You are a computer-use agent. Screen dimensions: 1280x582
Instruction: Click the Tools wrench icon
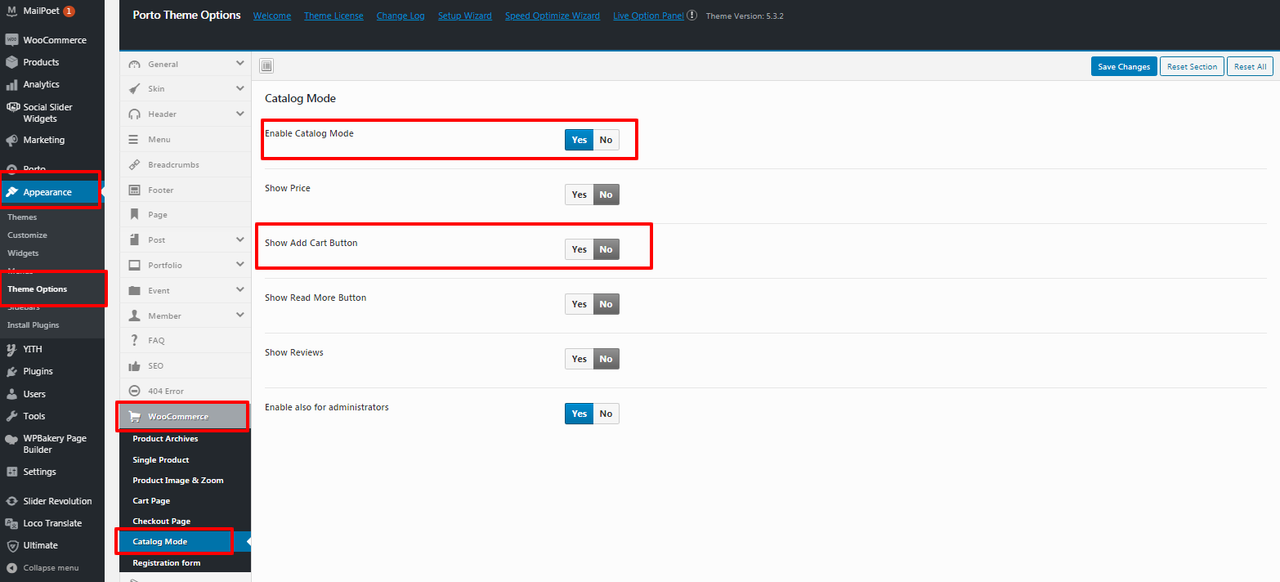tap(12, 416)
